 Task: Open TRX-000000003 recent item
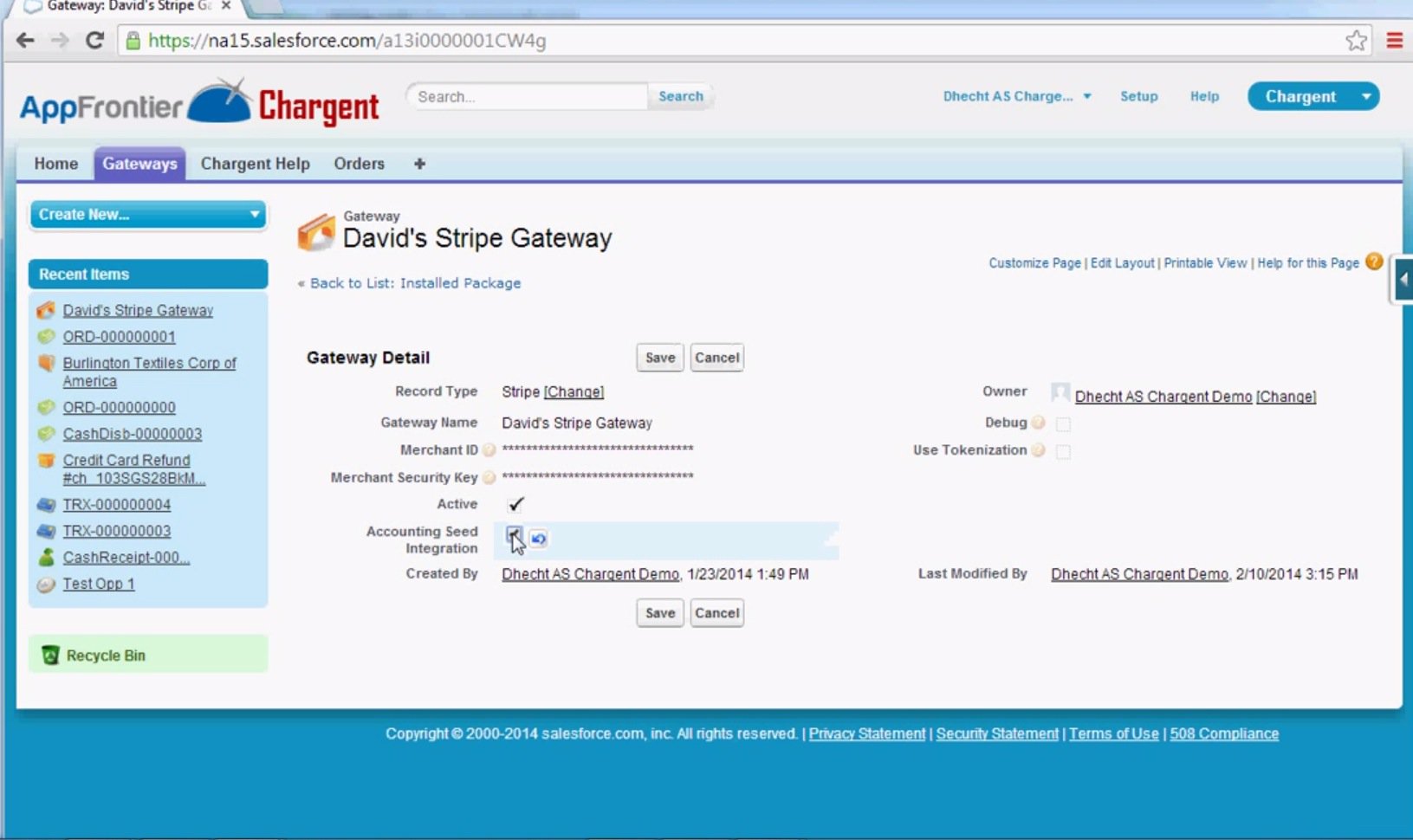click(x=116, y=531)
